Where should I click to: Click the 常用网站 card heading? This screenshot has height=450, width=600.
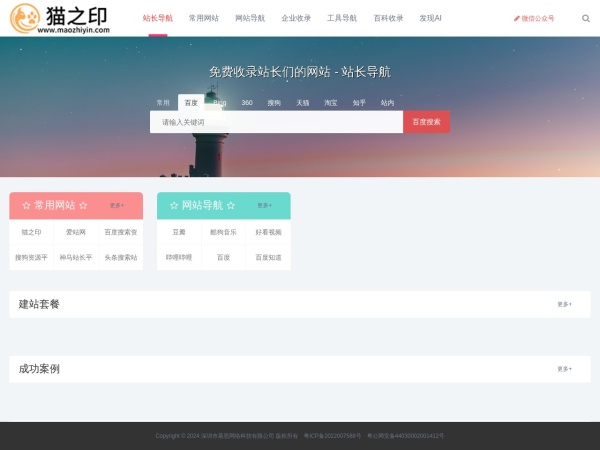point(55,205)
